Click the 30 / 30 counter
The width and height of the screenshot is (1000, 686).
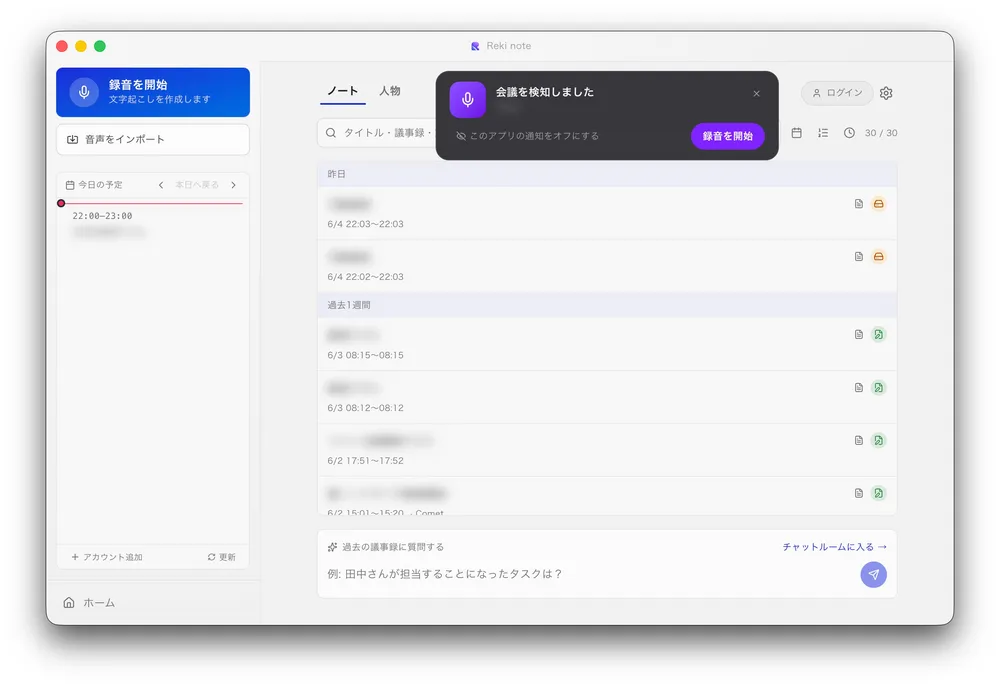(x=881, y=133)
